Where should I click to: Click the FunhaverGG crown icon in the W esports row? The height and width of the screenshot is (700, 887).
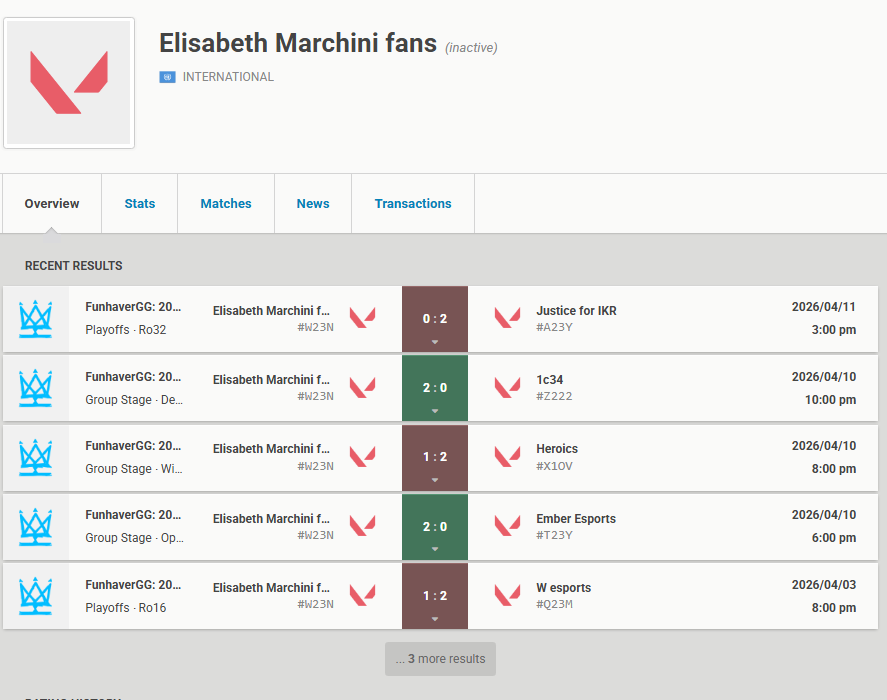36,596
